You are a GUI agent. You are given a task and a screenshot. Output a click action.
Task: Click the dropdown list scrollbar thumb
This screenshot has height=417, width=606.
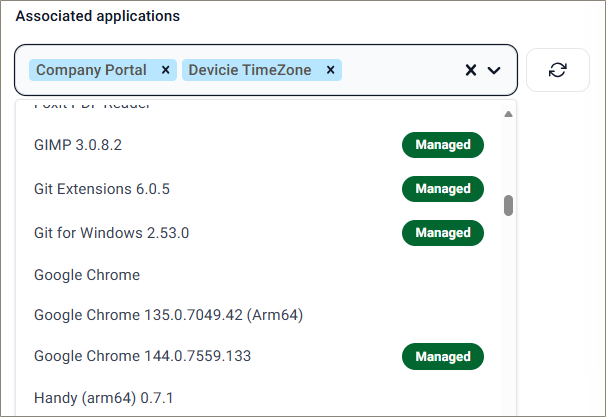pyautogui.click(x=508, y=205)
